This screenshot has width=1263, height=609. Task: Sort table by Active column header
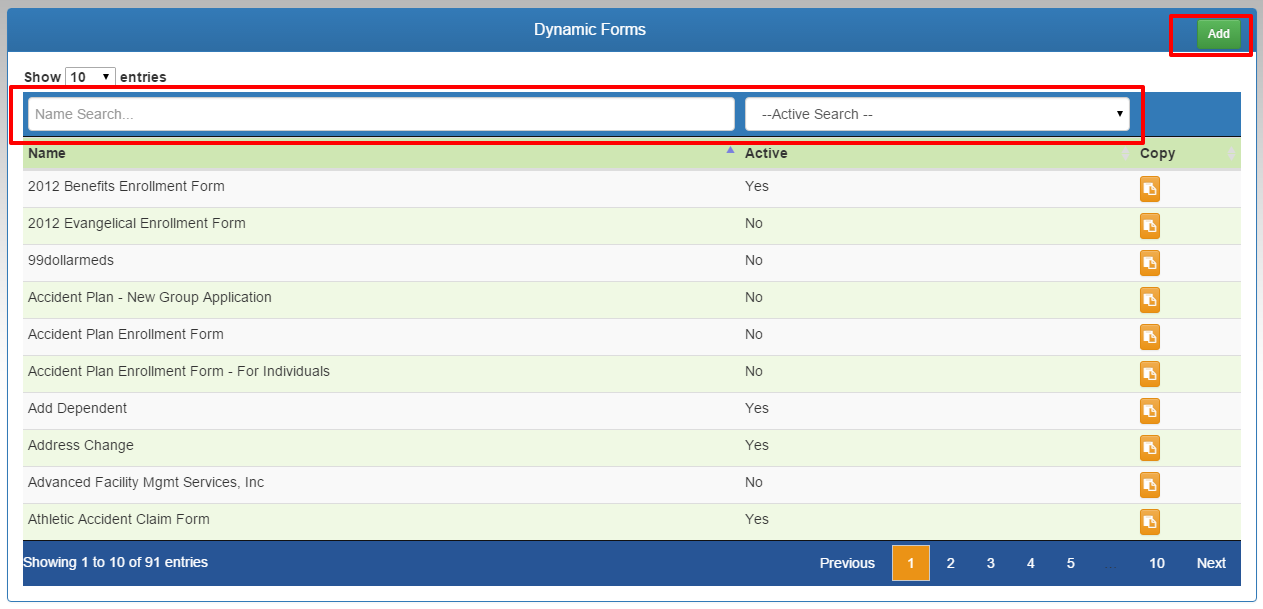pos(766,153)
